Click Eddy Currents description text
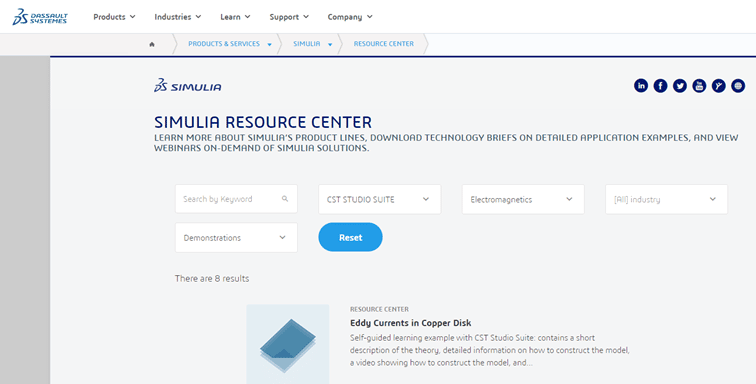The height and width of the screenshot is (384, 756). [490, 350]
